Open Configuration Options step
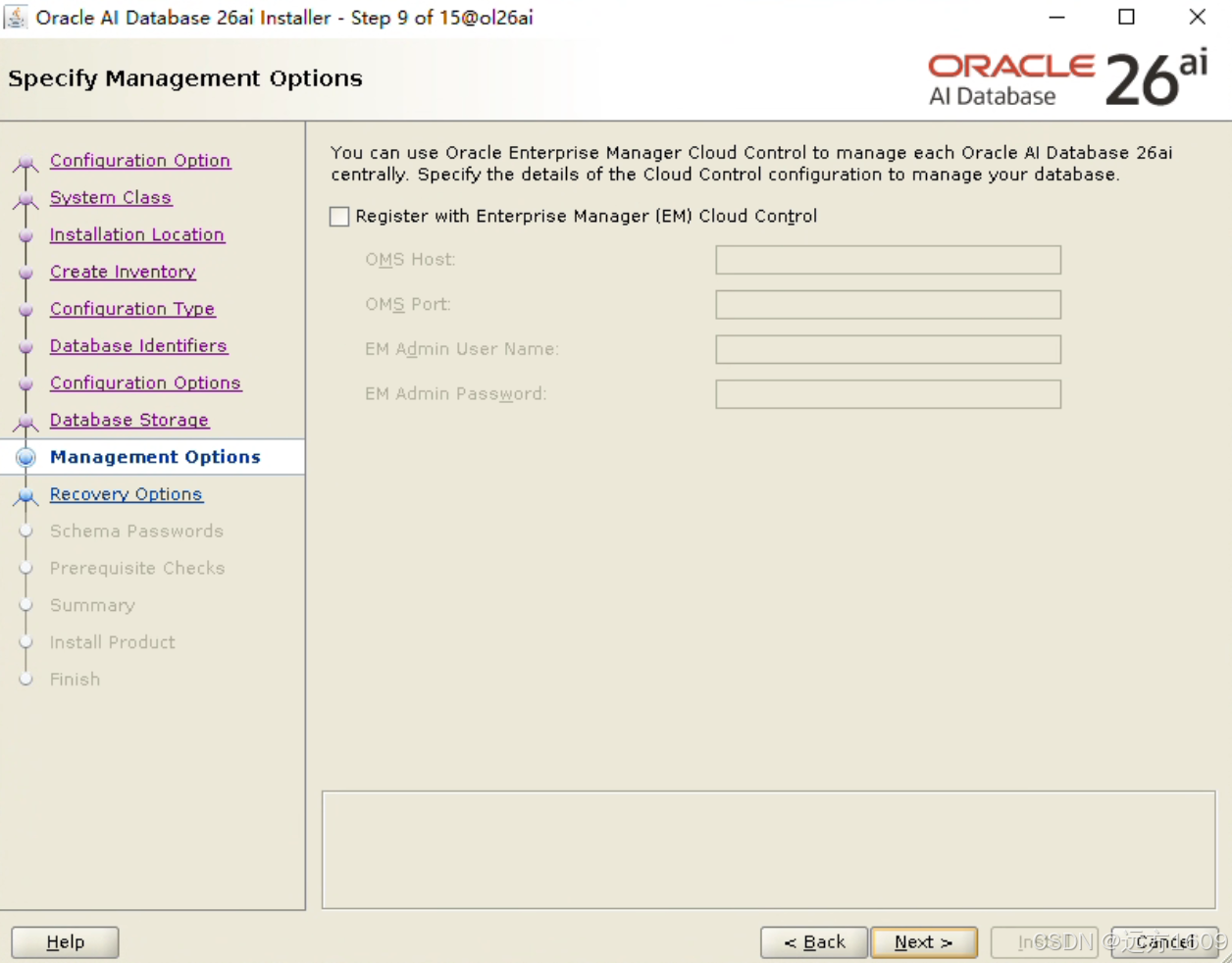 (x=145, y=383)
